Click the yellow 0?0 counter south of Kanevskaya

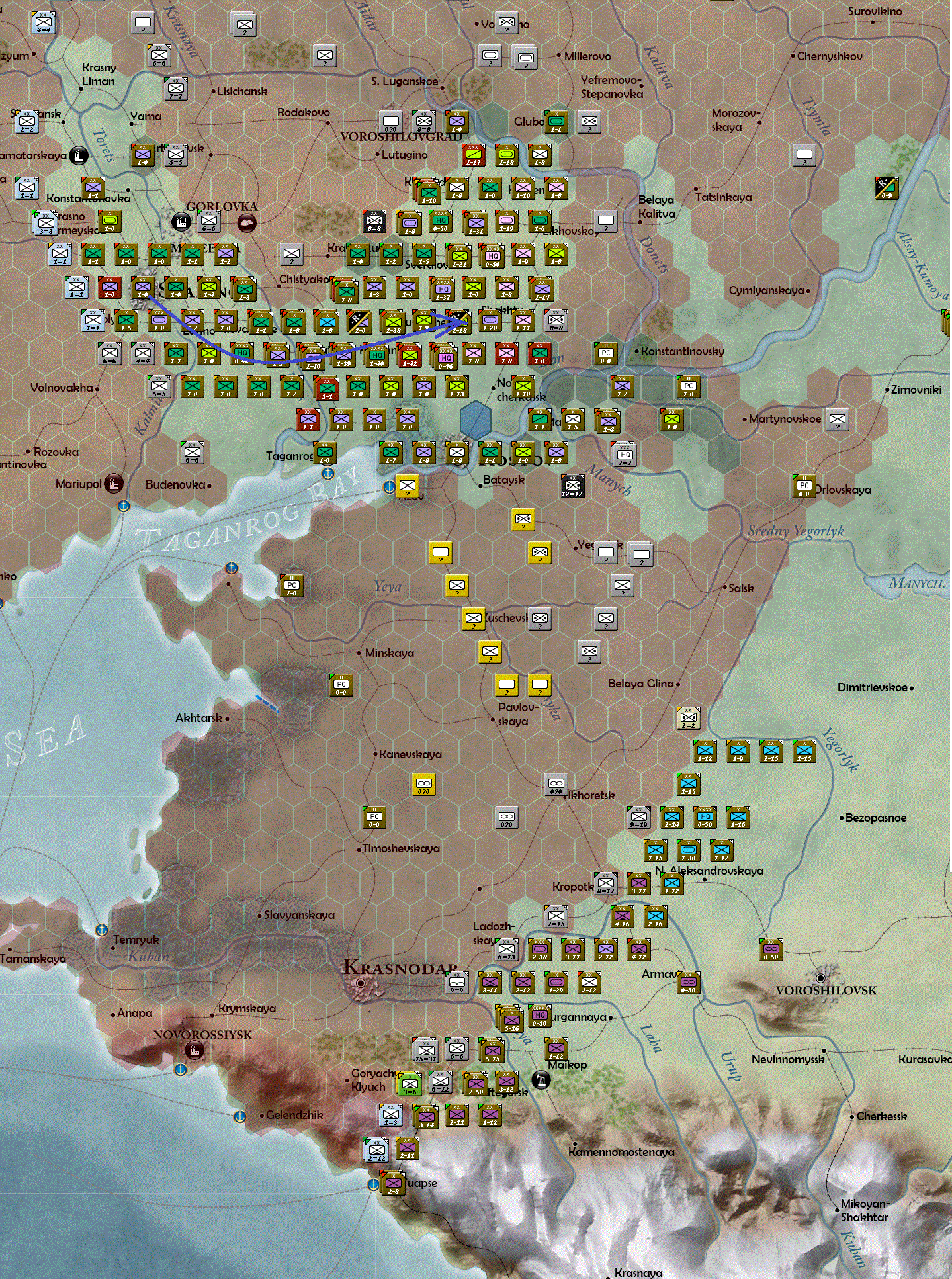tap(423, 784)
